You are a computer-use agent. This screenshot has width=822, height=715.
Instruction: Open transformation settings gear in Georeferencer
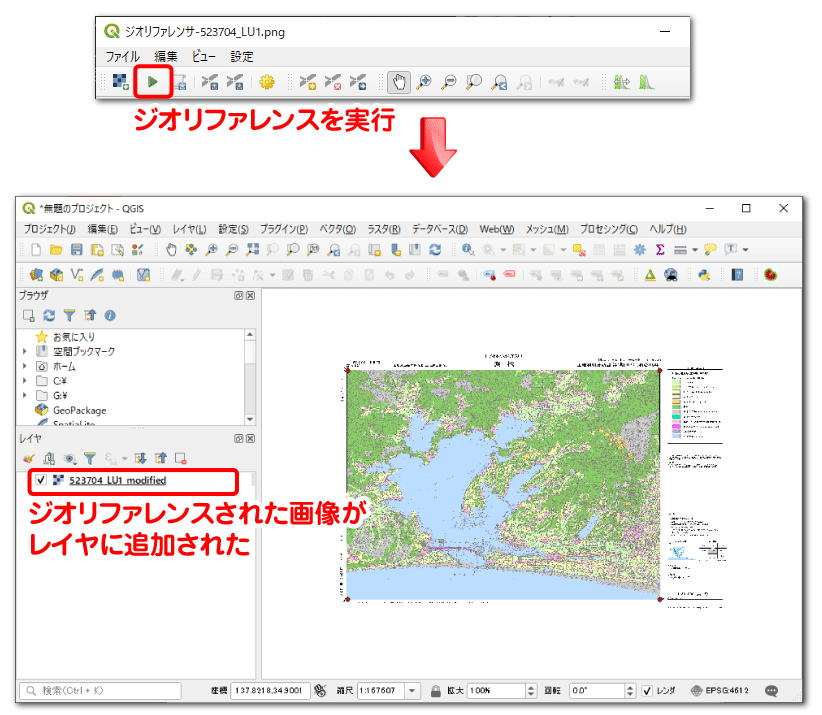[x=267, y=82]
